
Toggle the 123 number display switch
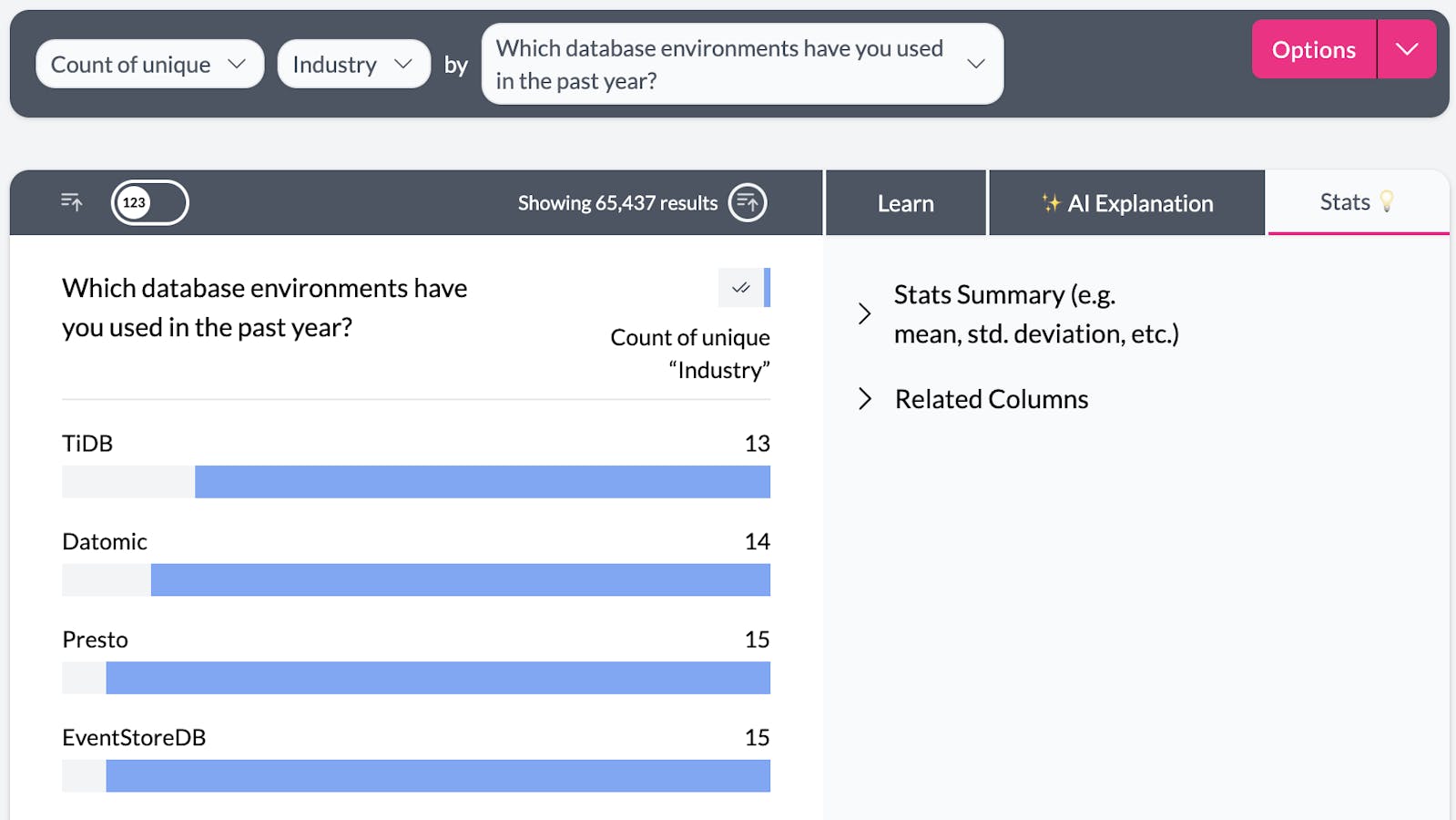(x=149, y=202)
